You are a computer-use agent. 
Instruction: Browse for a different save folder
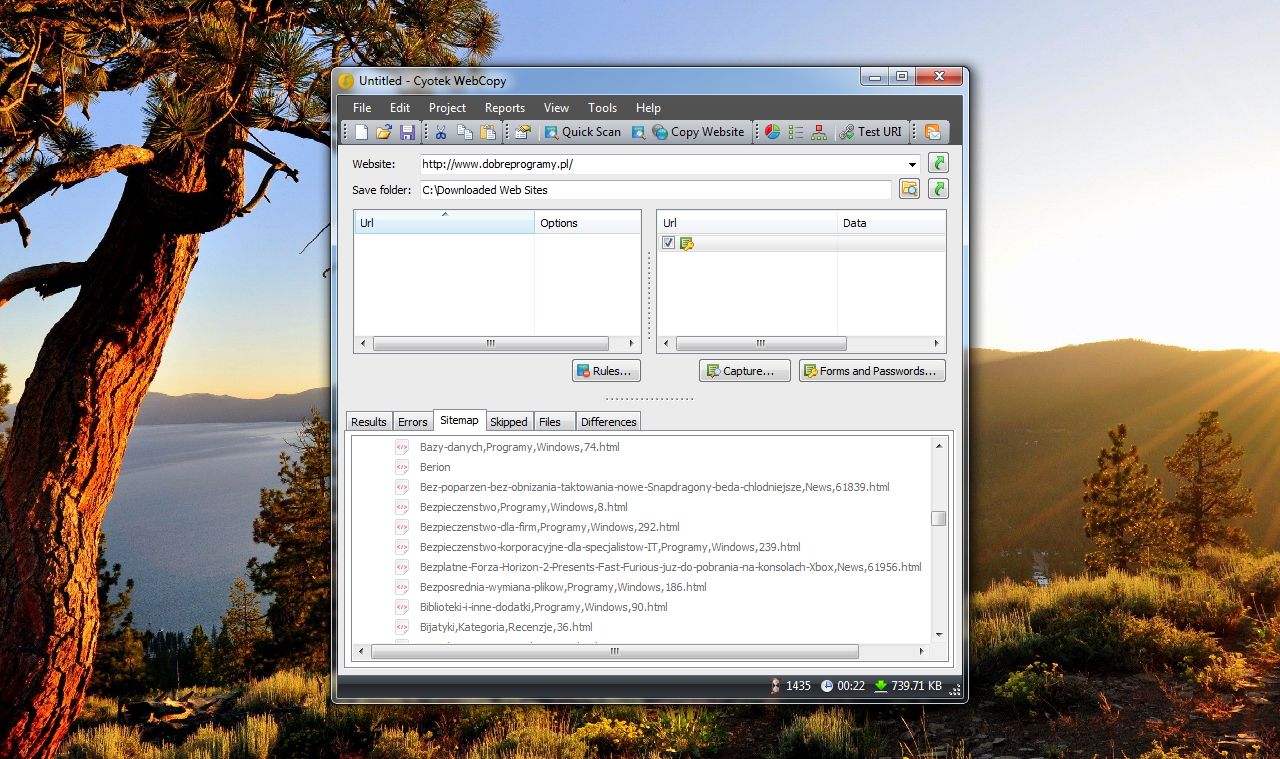point(909,189)
